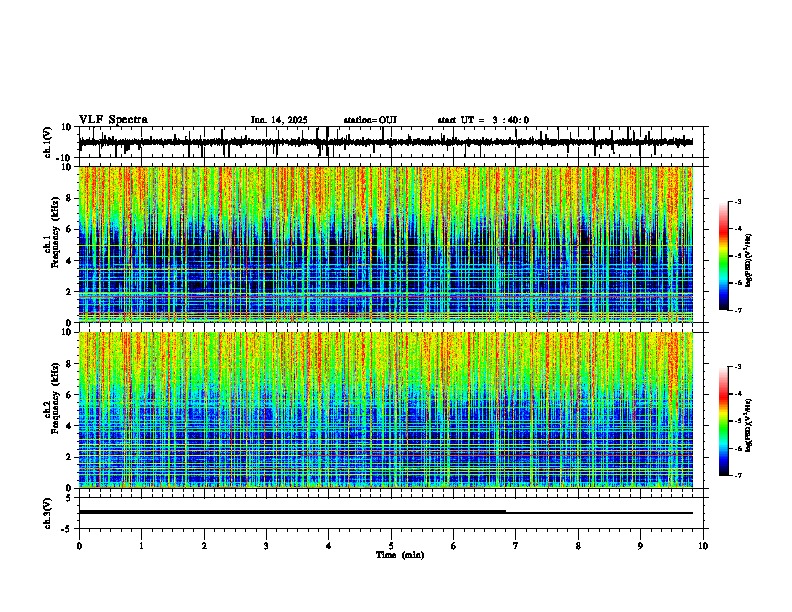
Task: Click the ch.1 spectrogram color scale bar
Action: 724,256
